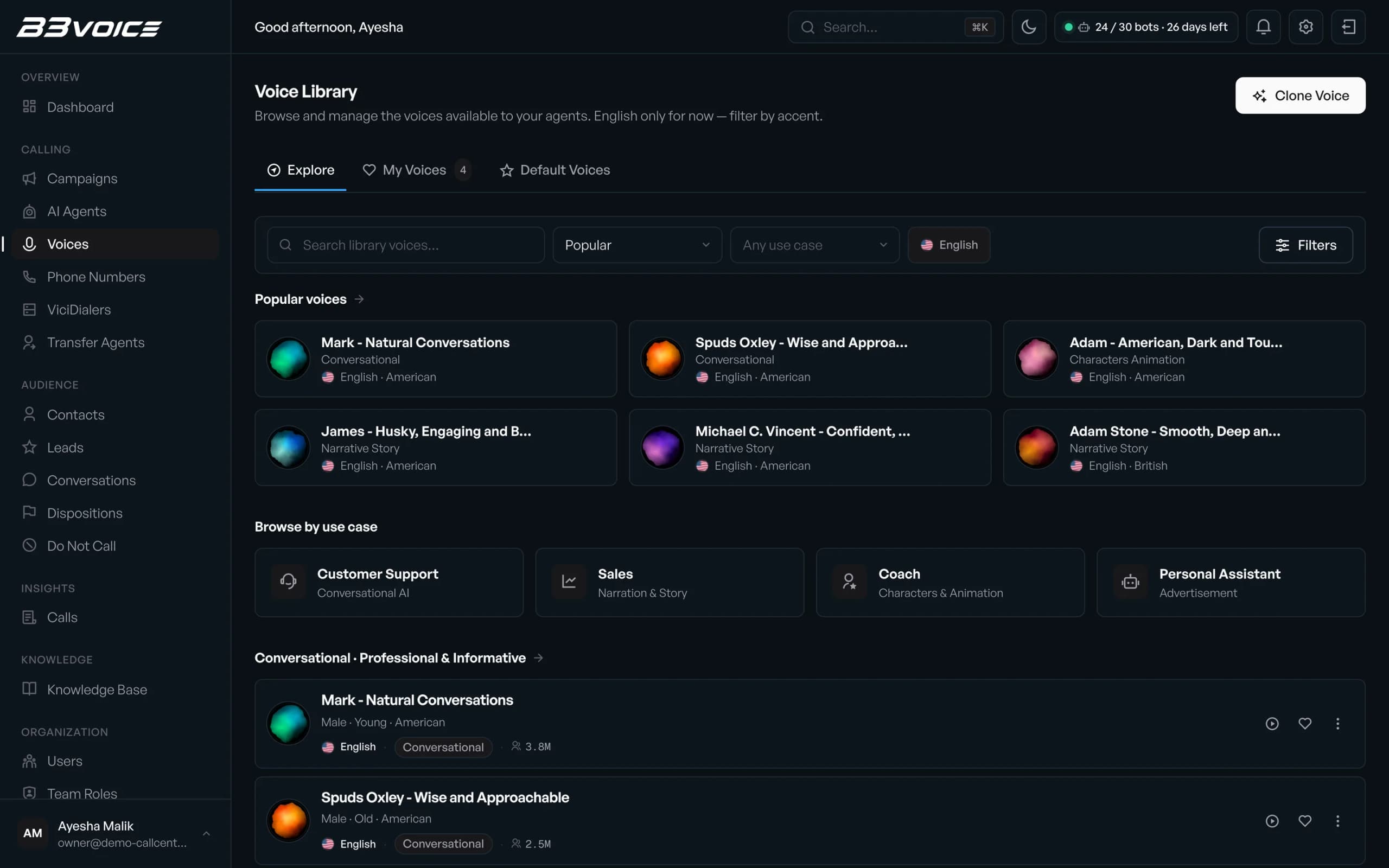Toggle dark mode with the moon icon
The image size is (1389, 868).
(x=1029, y=27)
